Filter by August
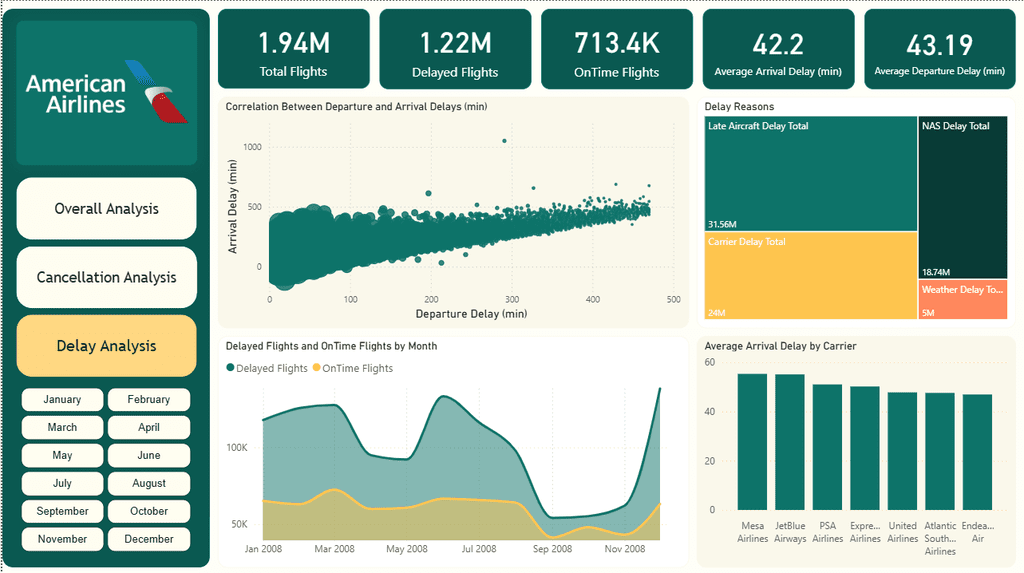The width and height of the screenshot is (1024, 573). [149, 483]
